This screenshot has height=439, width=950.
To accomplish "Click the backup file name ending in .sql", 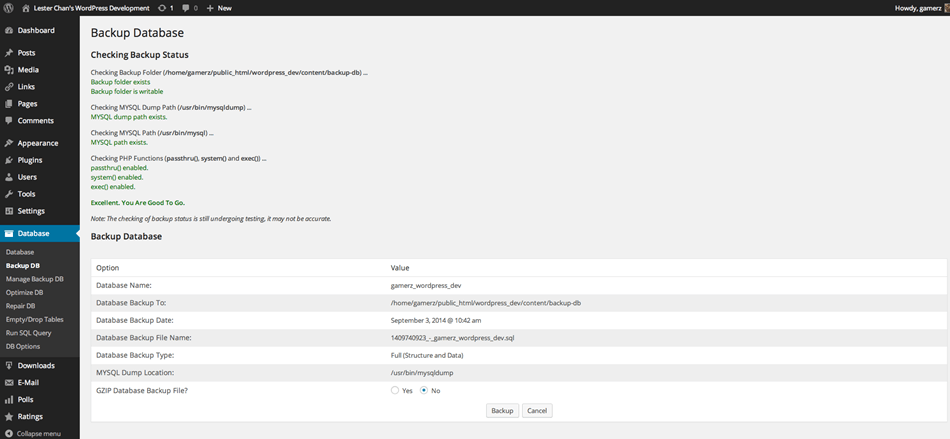I will coord(453,338).
